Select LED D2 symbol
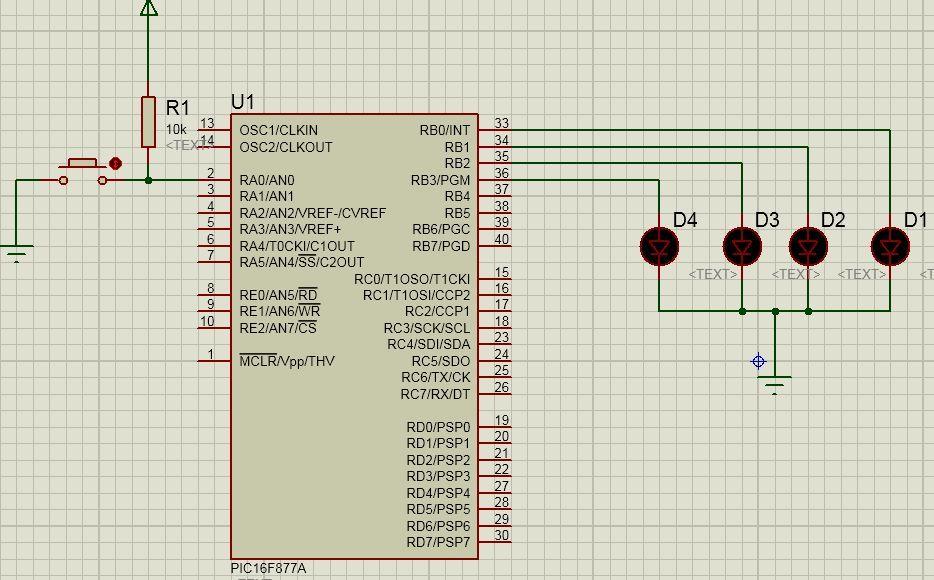This screenshot has width=934, height=580. click(808, 246)
